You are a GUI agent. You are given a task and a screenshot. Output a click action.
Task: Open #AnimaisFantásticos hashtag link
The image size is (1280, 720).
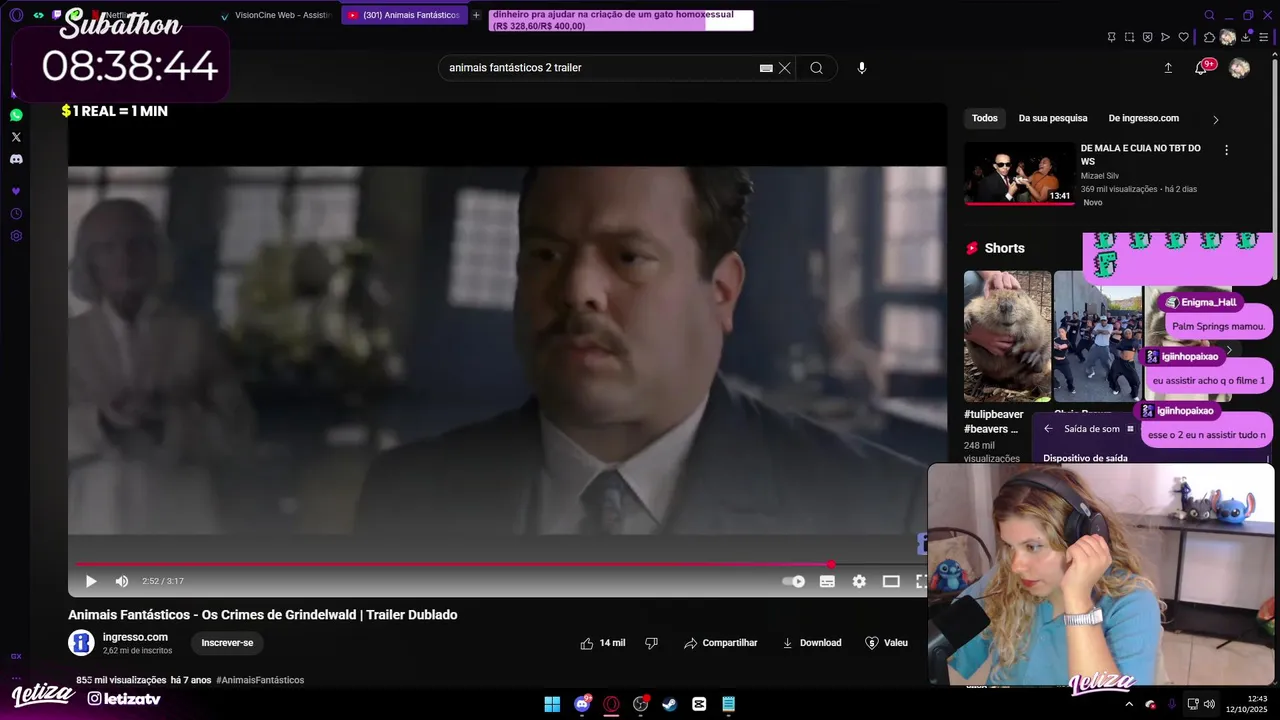click(260, 680)
